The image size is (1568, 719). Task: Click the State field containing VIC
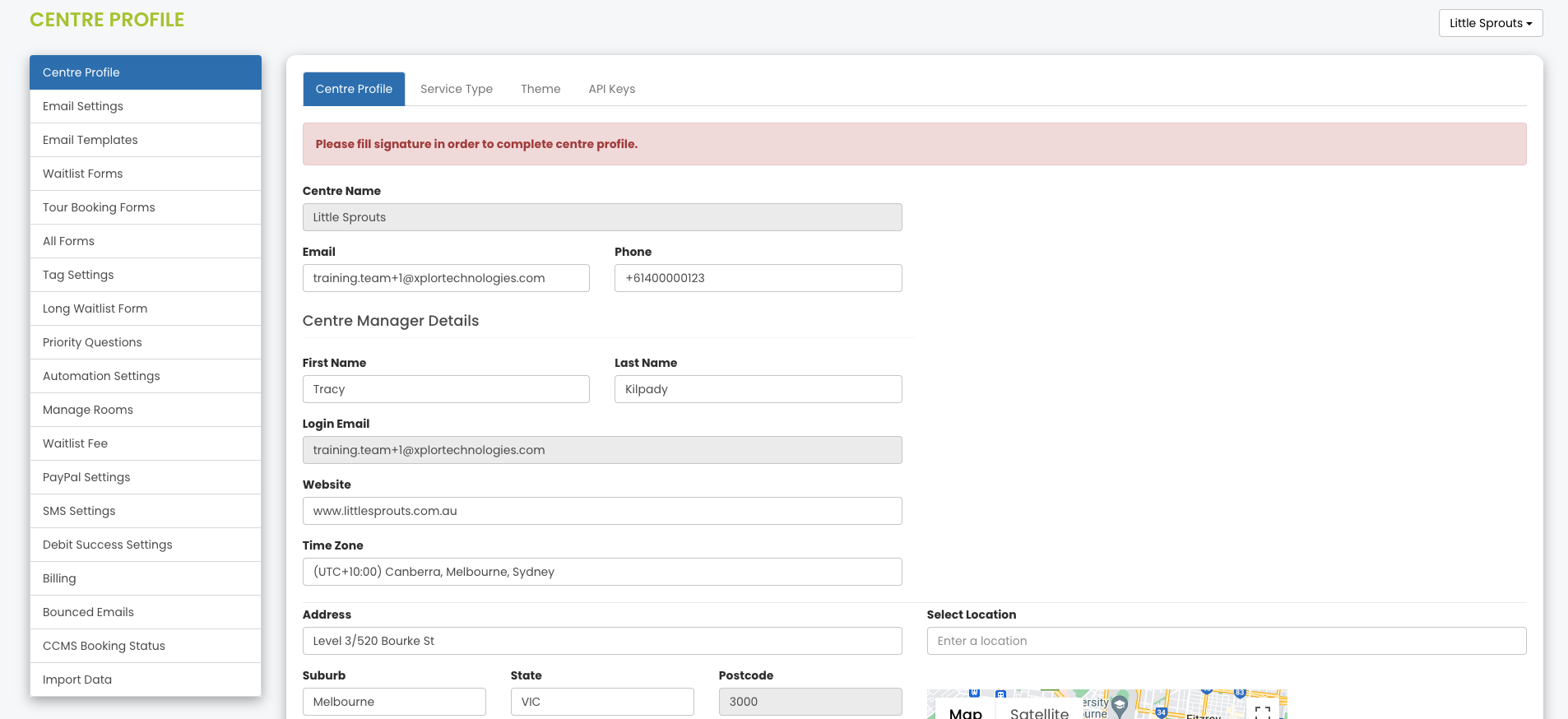click(602, 702)
